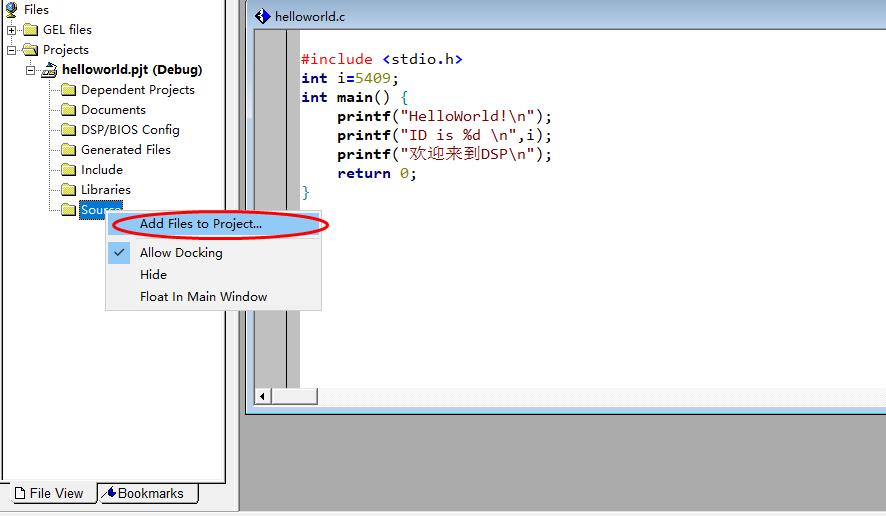Switch to the File View tab
The height and width of the screenshot is (516, 886).
point(49,493)
